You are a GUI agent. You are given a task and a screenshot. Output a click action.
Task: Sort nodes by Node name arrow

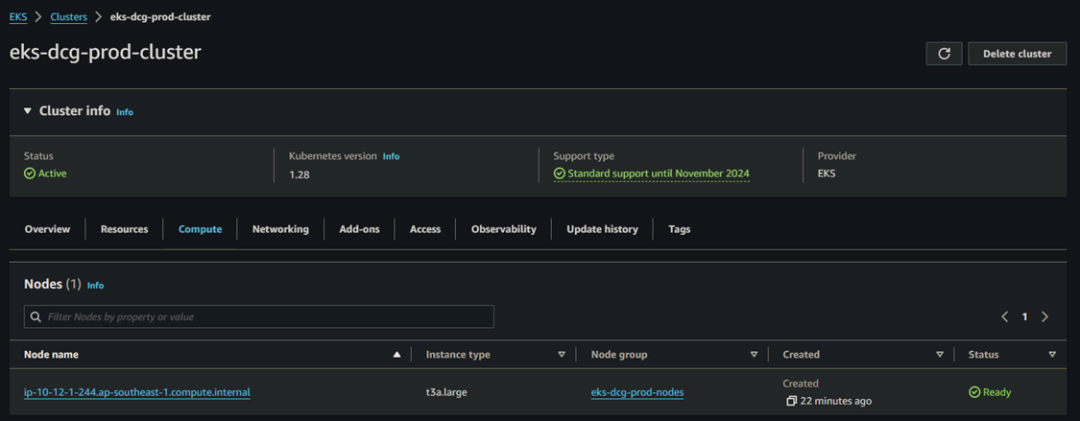[397, 354]
